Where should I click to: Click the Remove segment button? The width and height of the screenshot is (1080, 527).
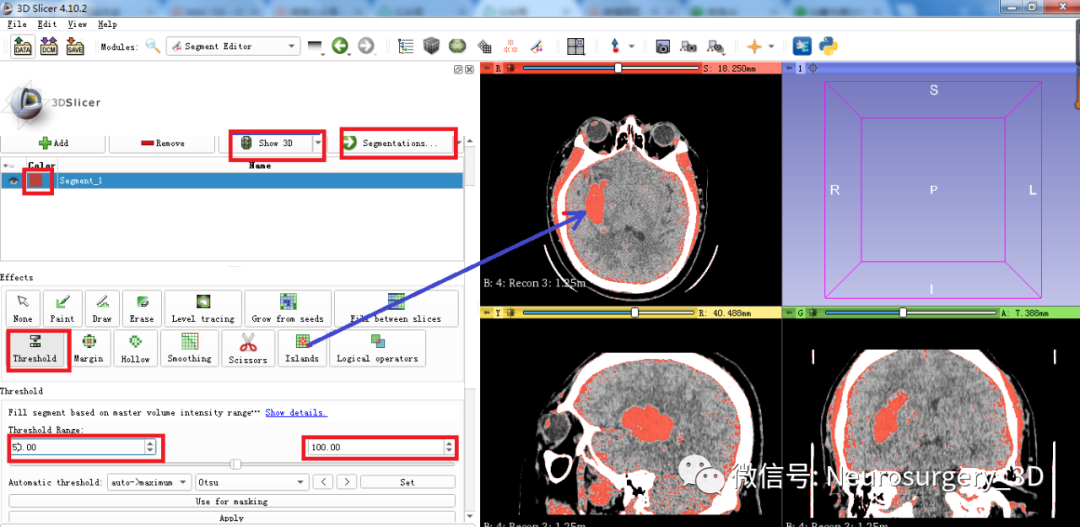pyautogui.click(x=163, y=143)
